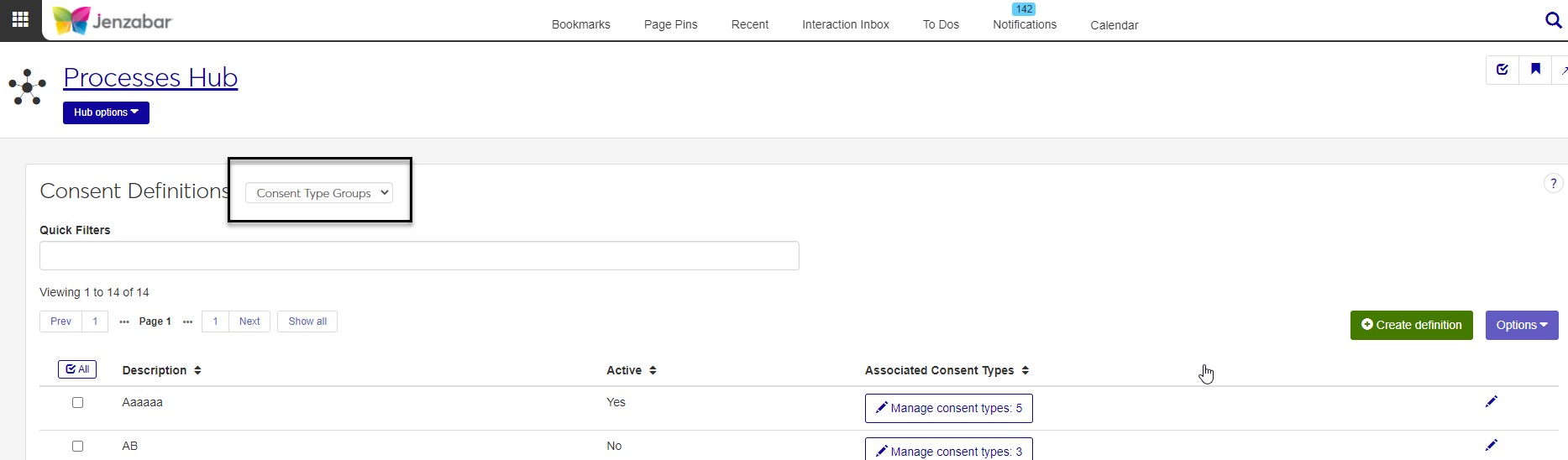Click the Create definition button

[x=1411, y=326]
